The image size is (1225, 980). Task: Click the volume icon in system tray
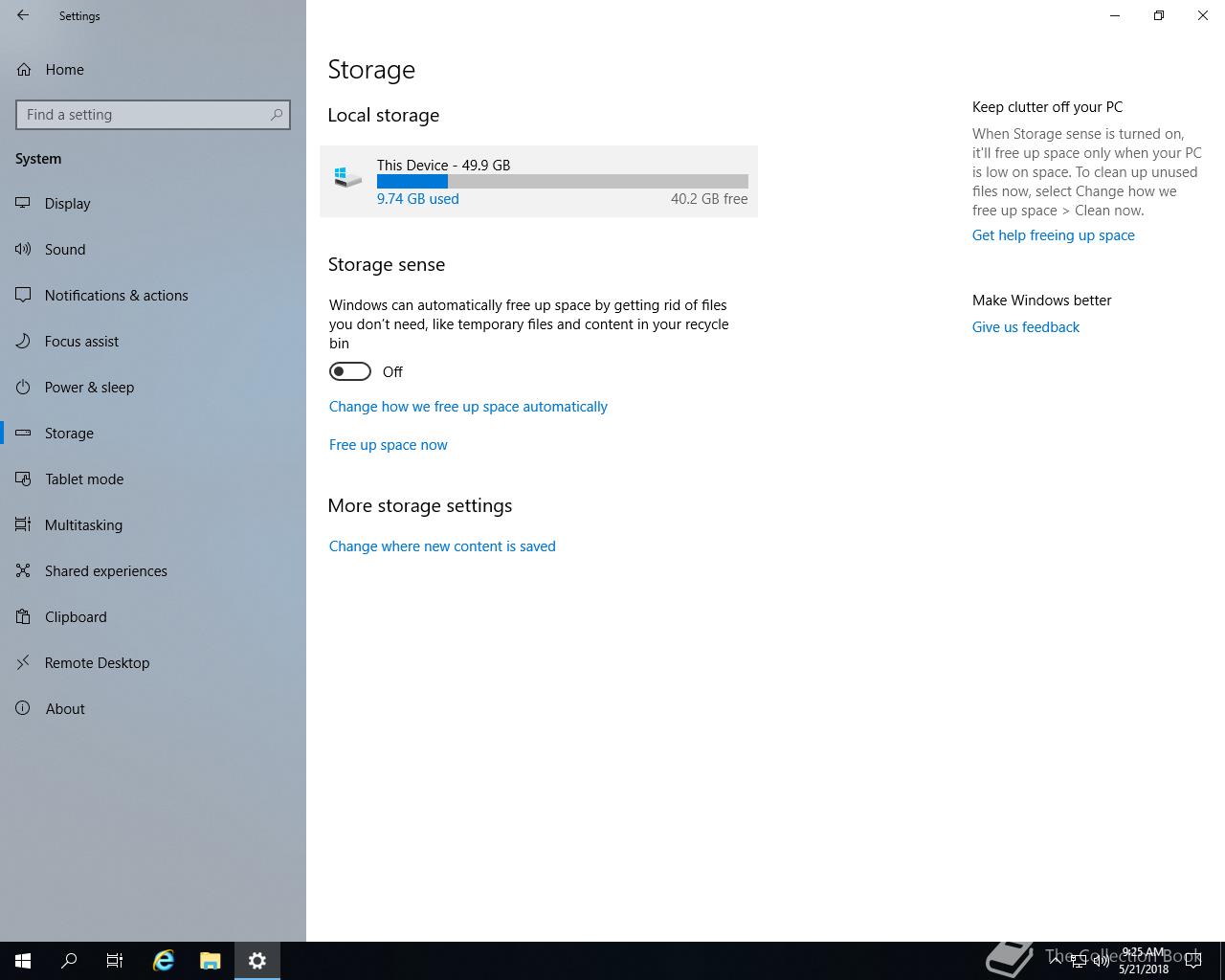click(1101, 960)
